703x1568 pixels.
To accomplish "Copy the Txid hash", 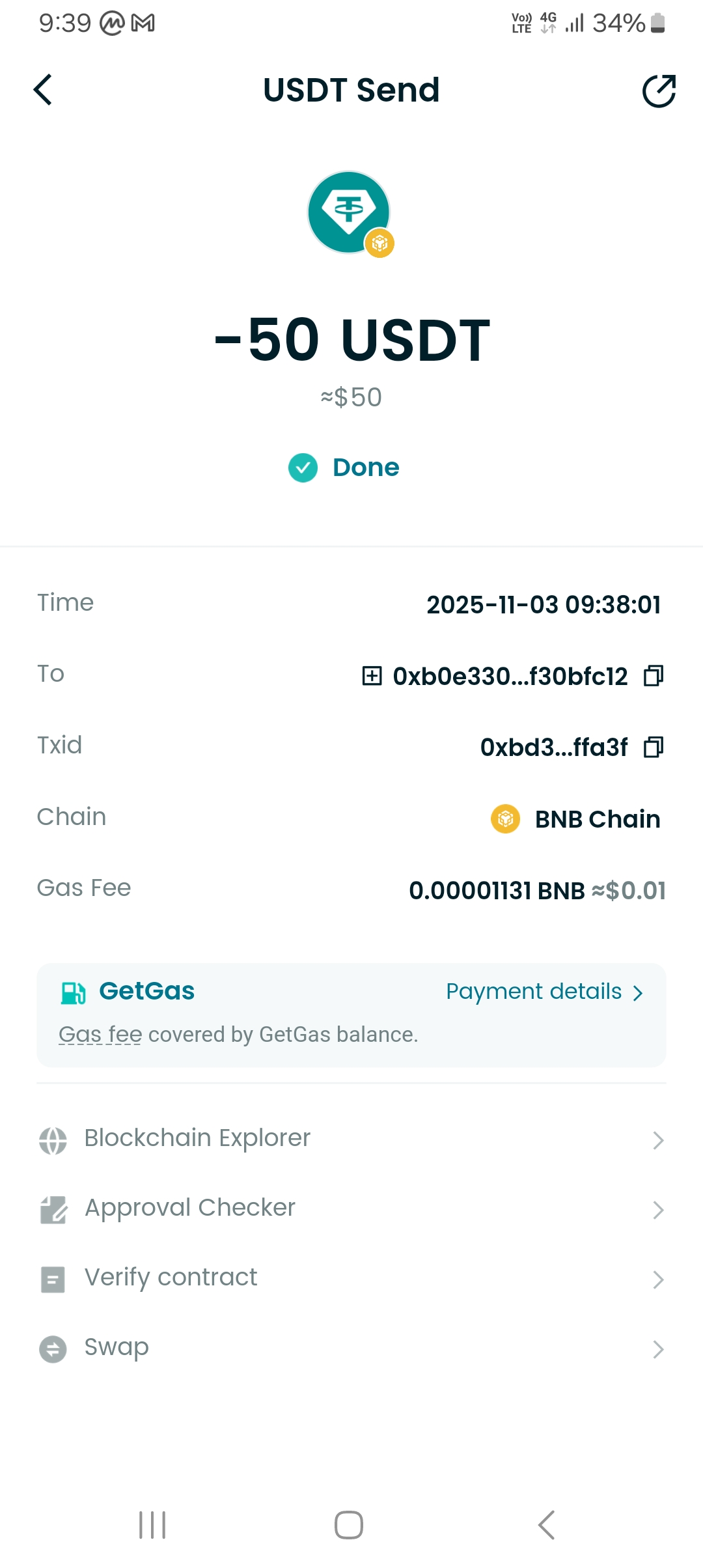I will (x=654, y=747).
